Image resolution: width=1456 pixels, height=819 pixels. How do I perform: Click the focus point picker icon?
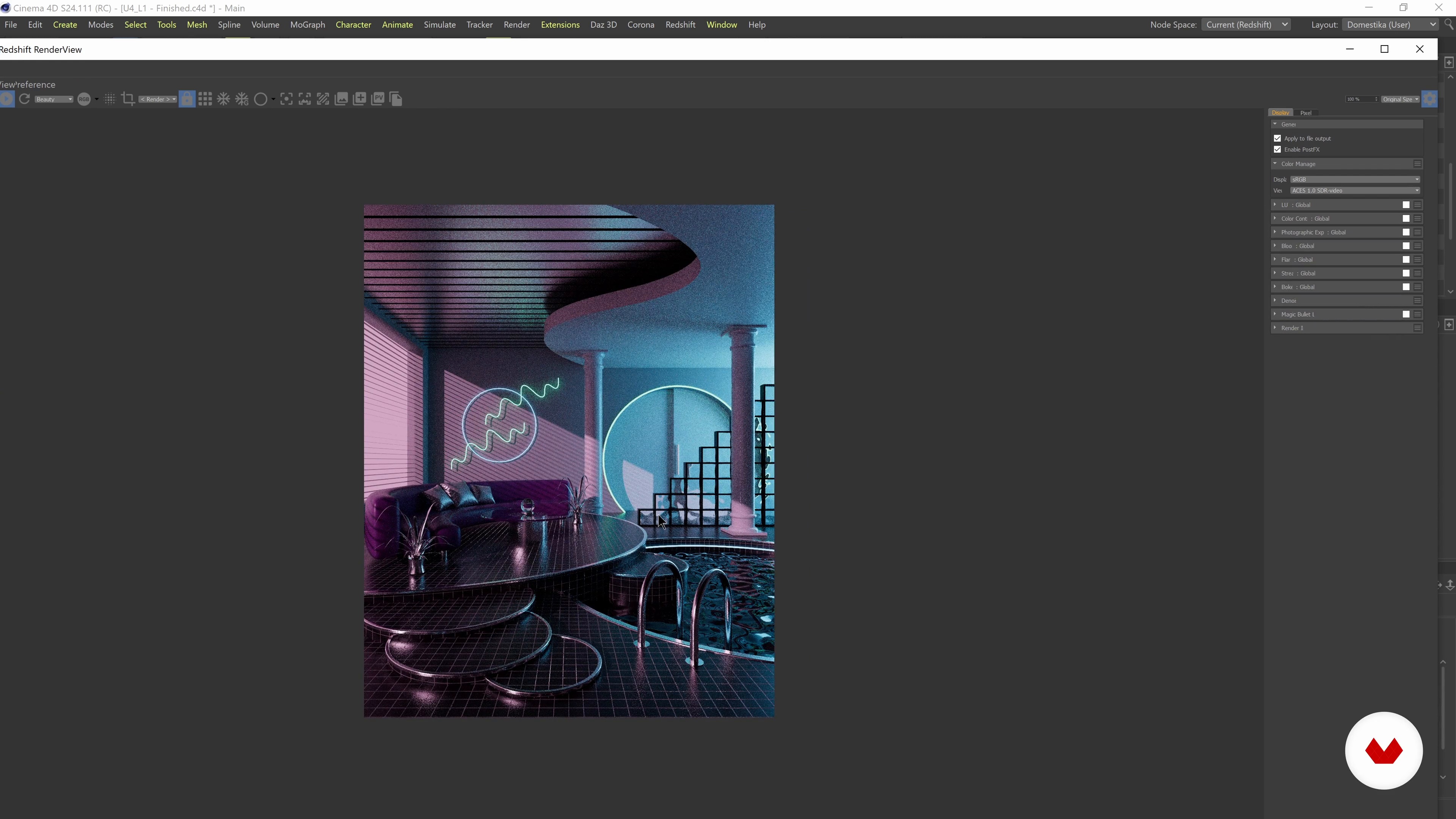287,99
